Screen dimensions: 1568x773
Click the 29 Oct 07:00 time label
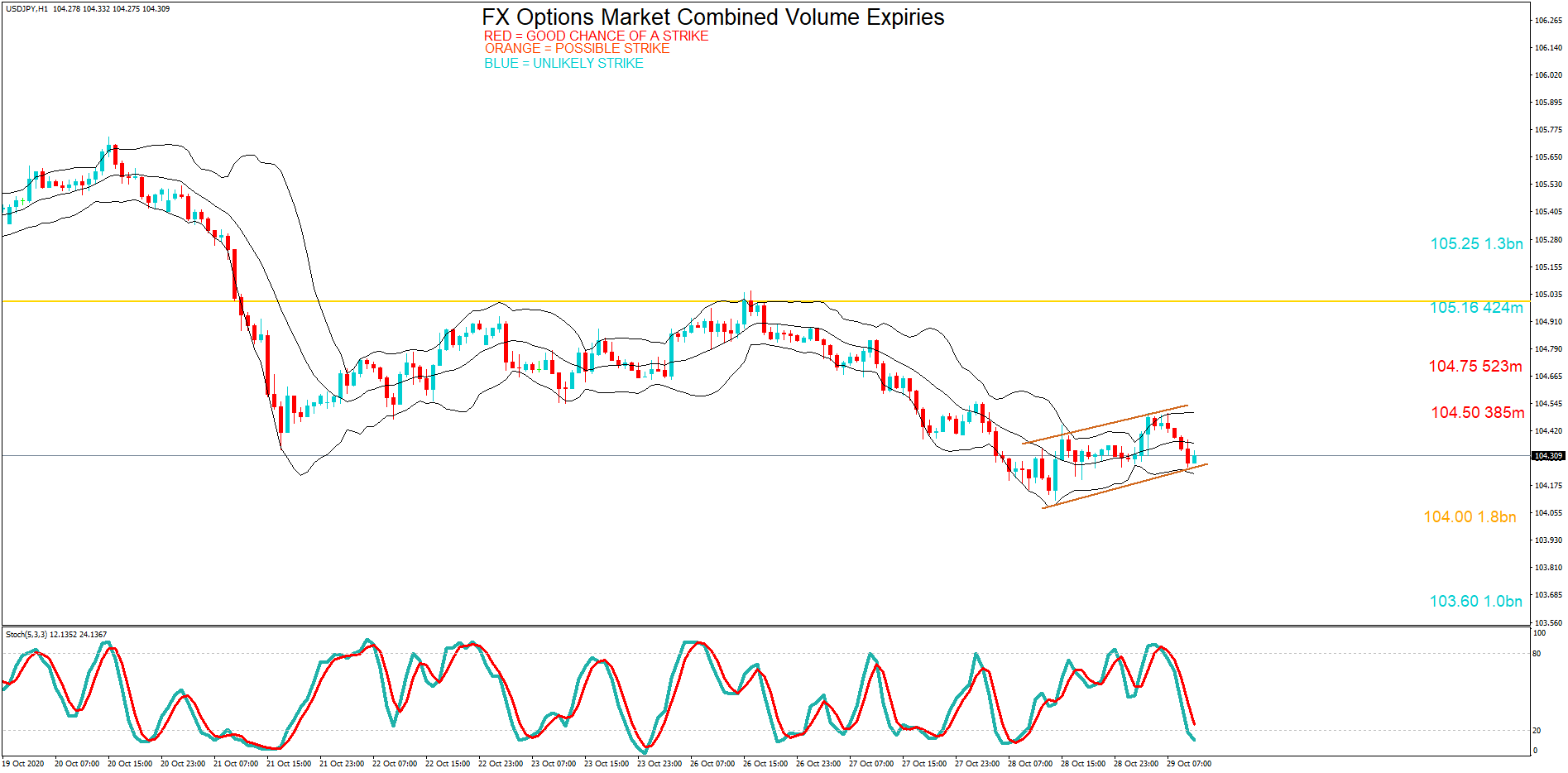point(1189,764)
